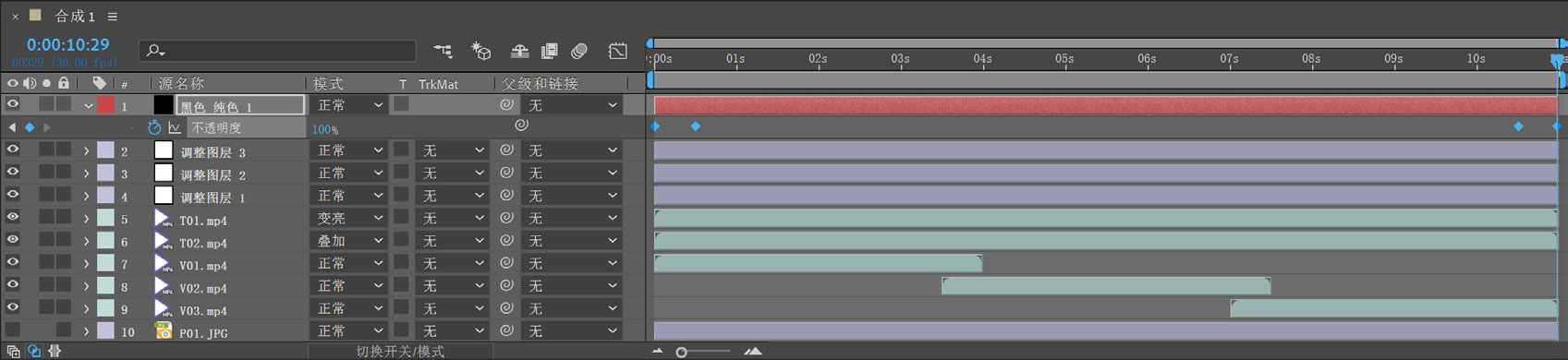
Task: Click the opacity keyframe diamond toggle
Action: click(30, 127)
